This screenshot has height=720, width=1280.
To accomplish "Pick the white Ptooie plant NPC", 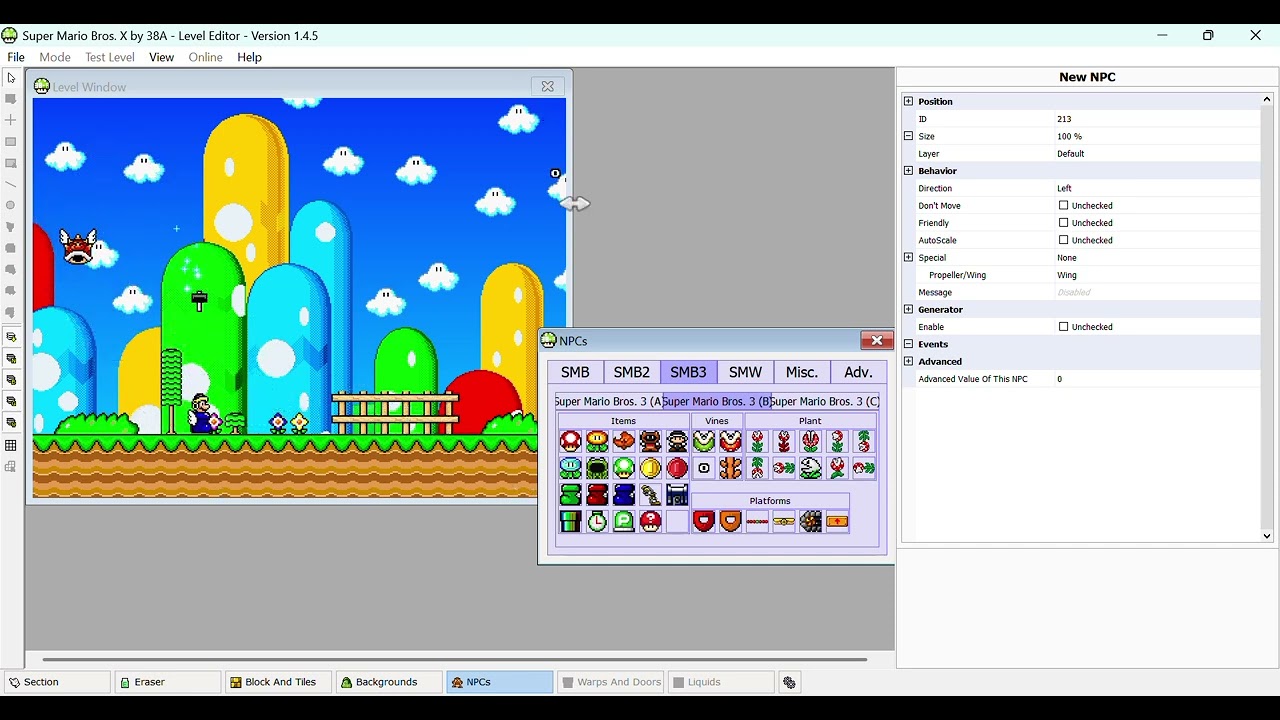I will pyautogui.click(x=810, y=467).
